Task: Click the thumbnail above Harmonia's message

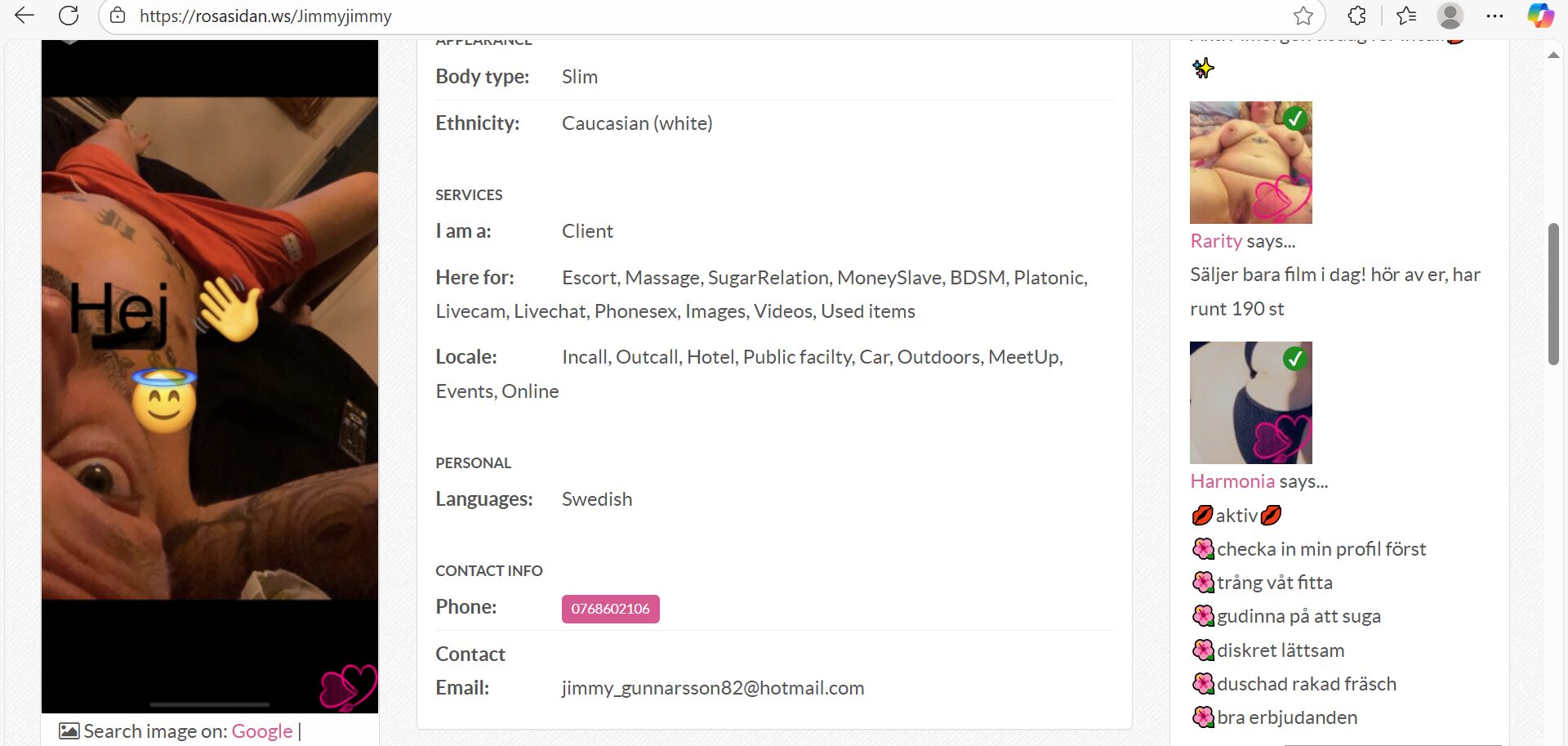Action: coord(1250,403)
